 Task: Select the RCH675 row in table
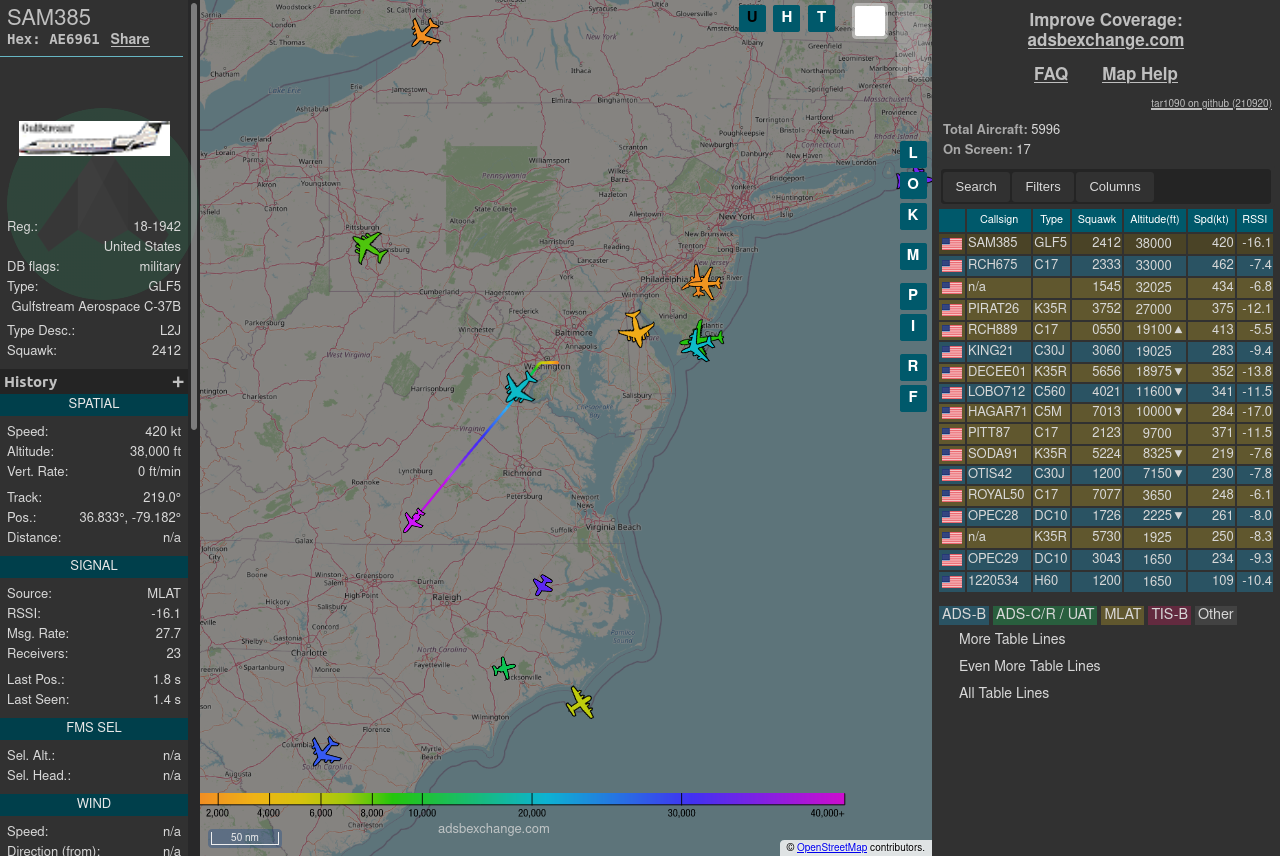point(1105,265)
